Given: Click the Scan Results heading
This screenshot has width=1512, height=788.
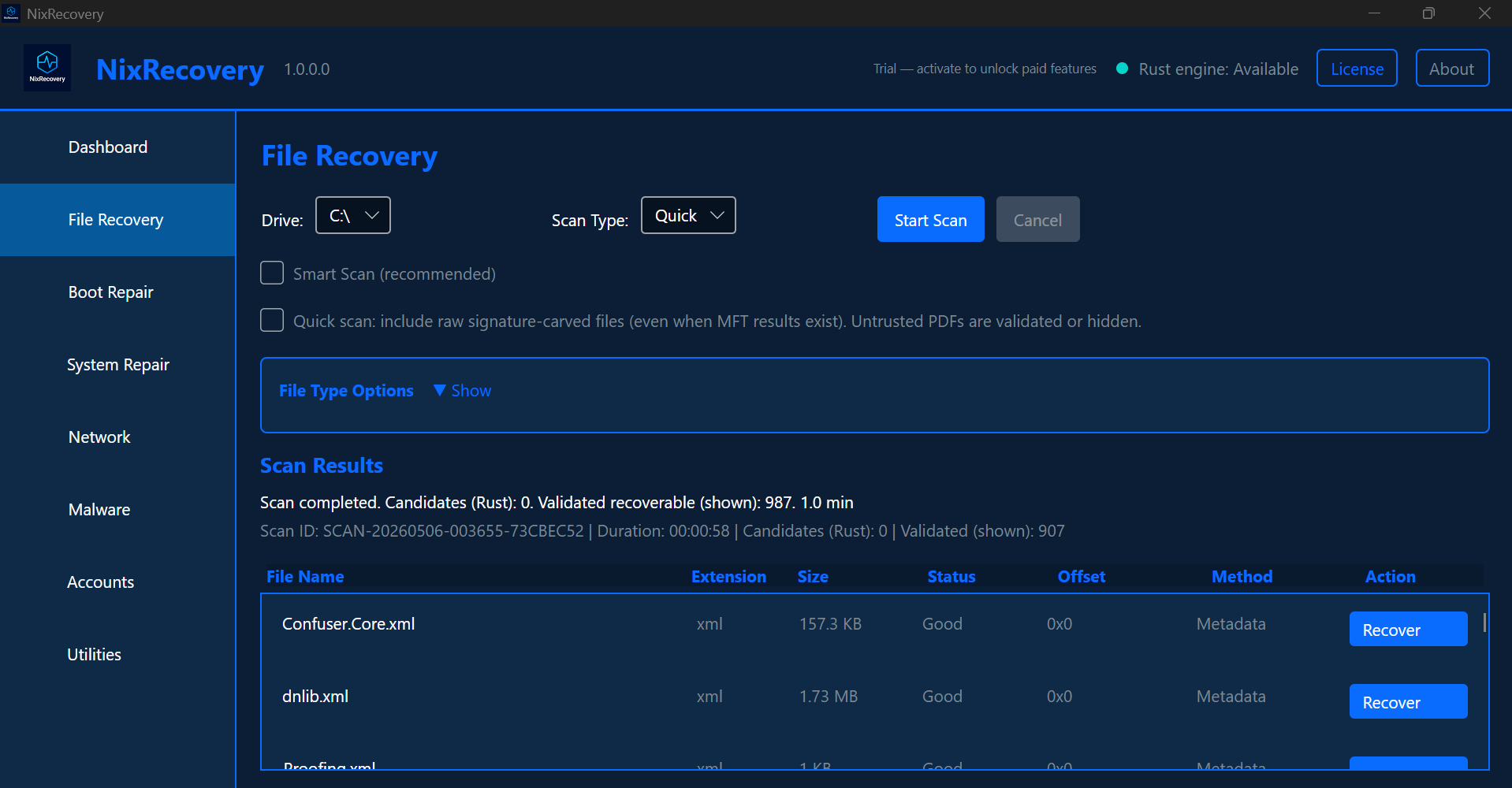Looking at the screenshot, I should point(322,466).
